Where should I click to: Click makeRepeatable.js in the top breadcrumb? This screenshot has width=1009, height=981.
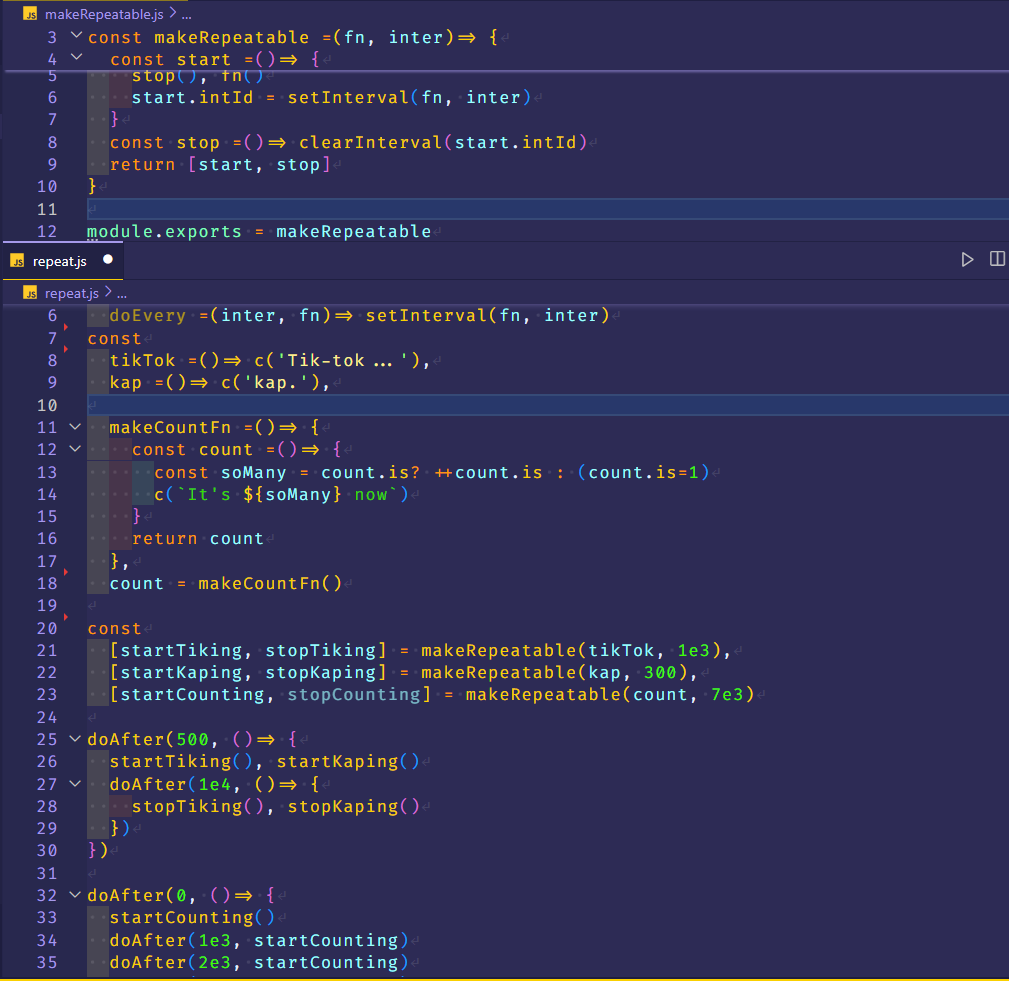pyautogui.click(x=104, y=14)
